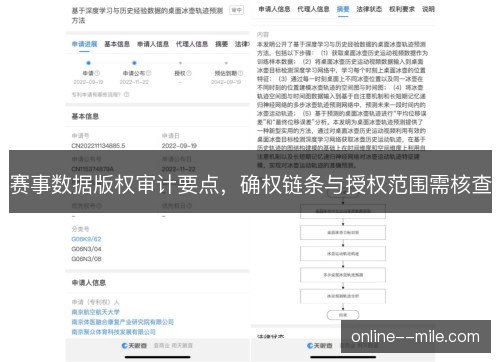
Task: Tap the 审中 status badge beside the title
Action: pyautogui.click(x=237, y=10)
